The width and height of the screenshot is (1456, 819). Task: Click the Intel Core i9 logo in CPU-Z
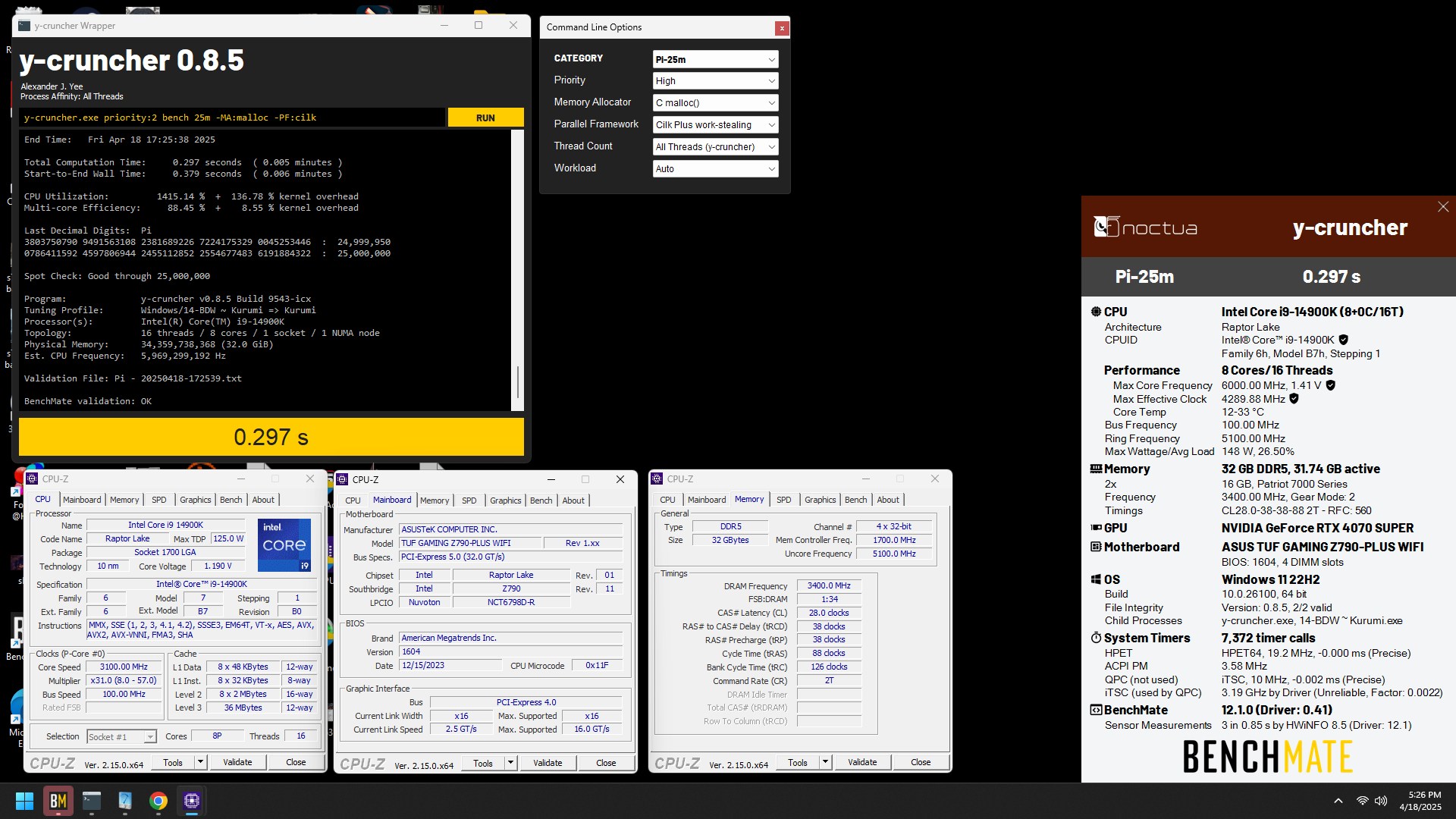[x=284, y=544]
